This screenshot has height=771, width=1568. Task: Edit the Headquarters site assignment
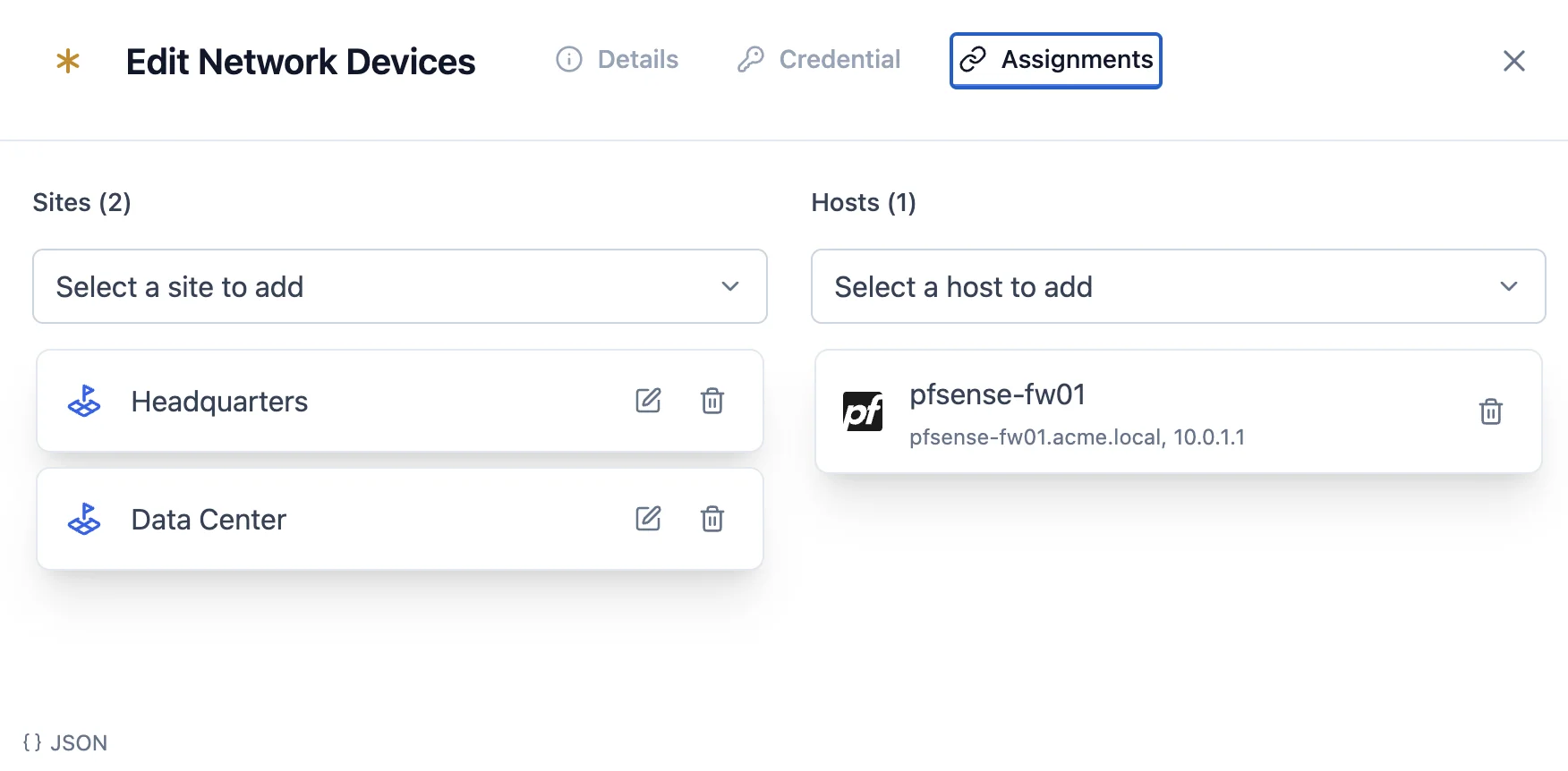coord(648,401)
